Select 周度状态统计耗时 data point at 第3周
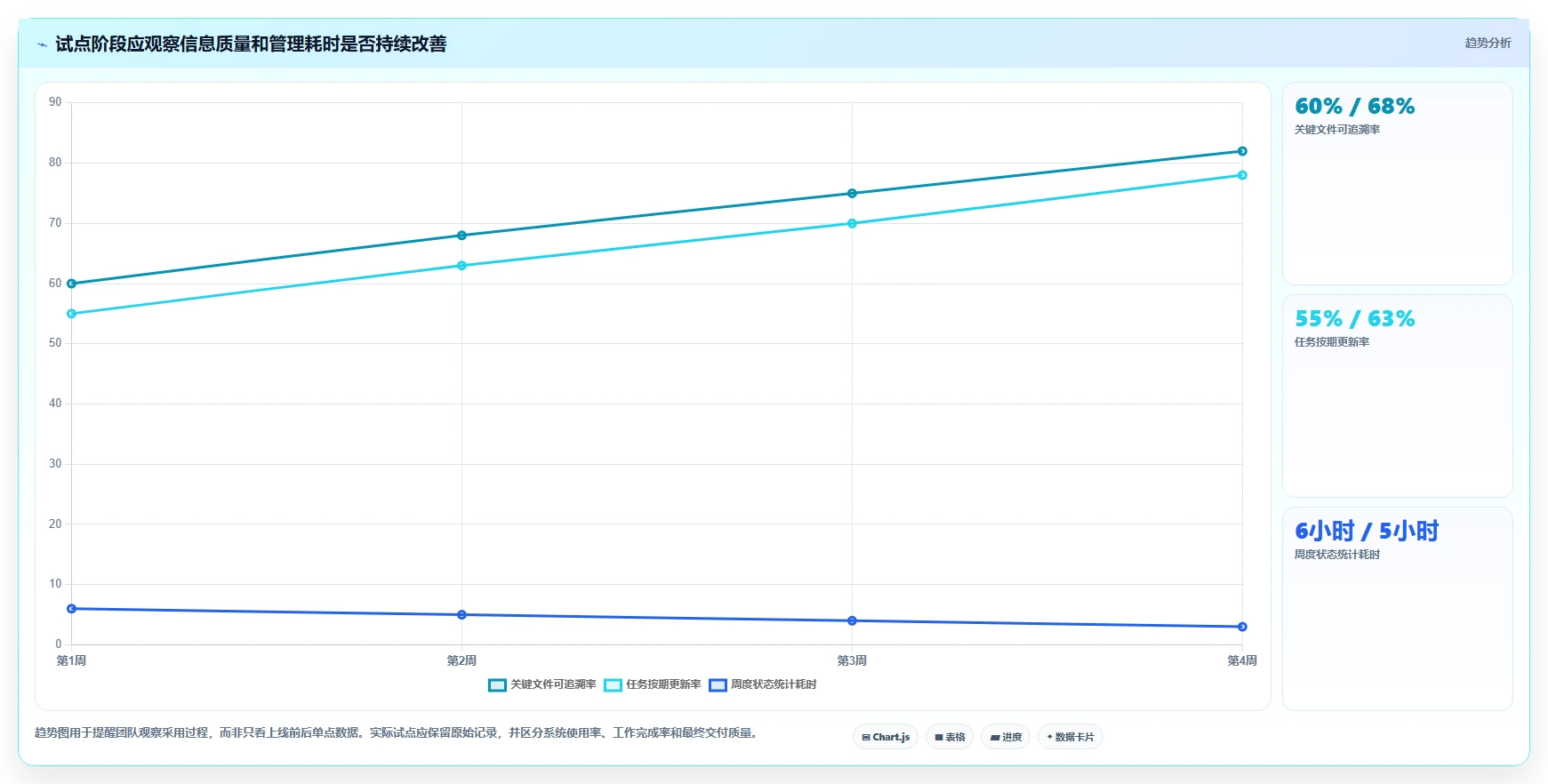This screenshot has height=784, width=1548. (852, 620)
